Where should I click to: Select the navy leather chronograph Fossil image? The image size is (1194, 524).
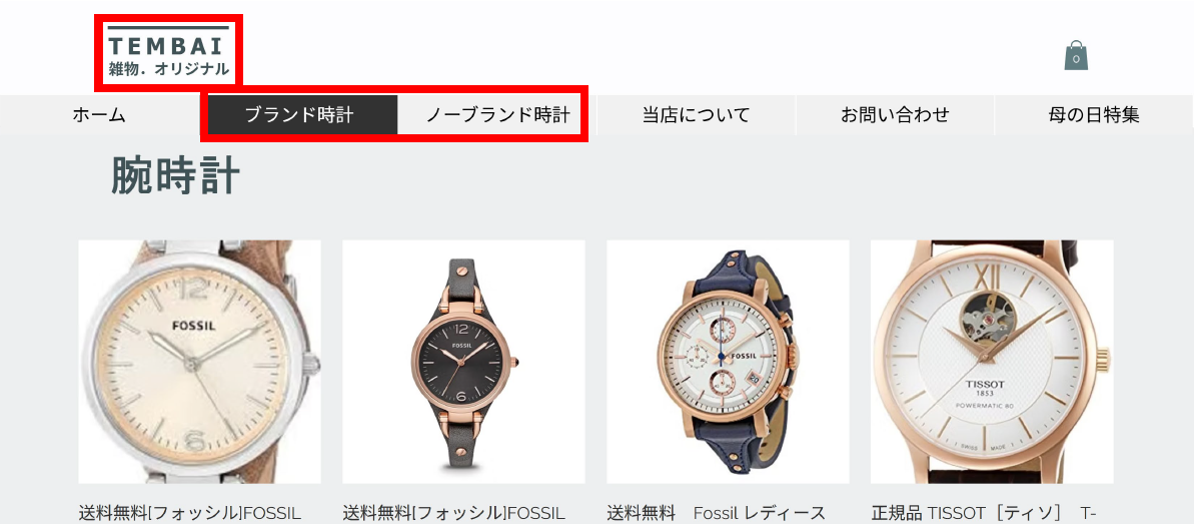click(728, 362)
